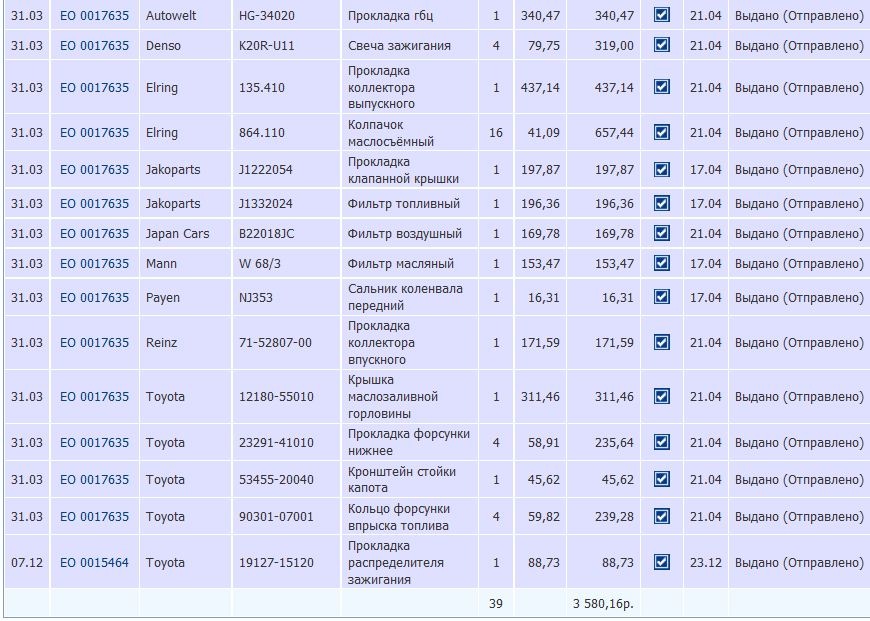870x621 pixels.
Task: Click description Прокладка гбц
Action: (x=391, y=16)
